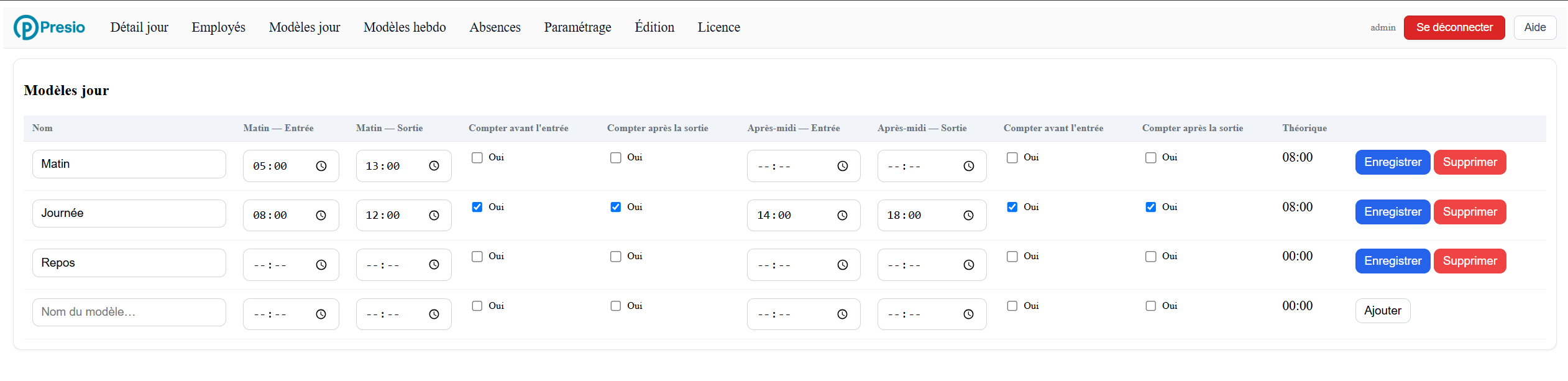1568x381 pixels.
Task: Check Matin afternoon 'Compter avant l'entrée' box
Action: tap(1012, 158)
